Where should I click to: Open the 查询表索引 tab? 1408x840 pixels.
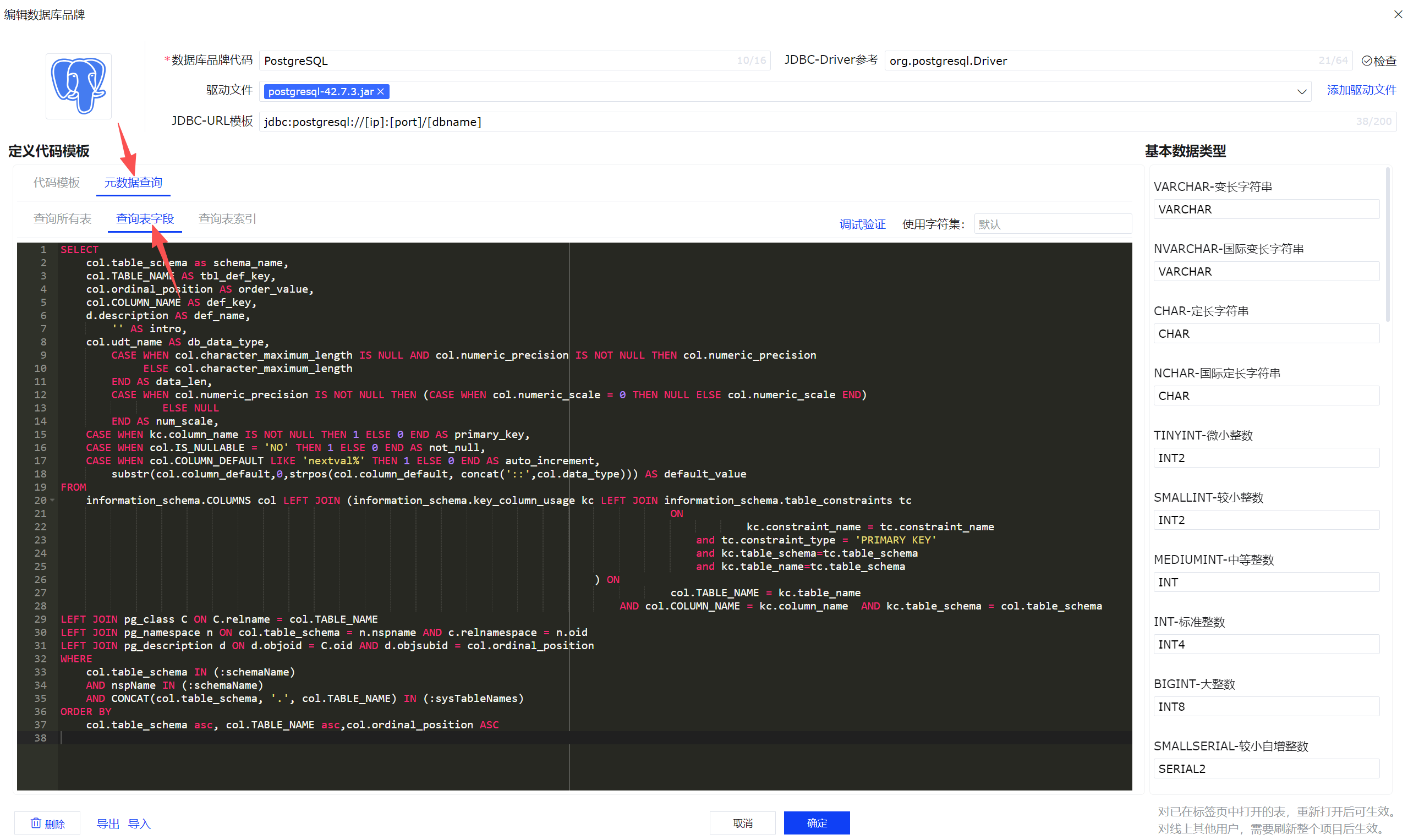point(227,219)
